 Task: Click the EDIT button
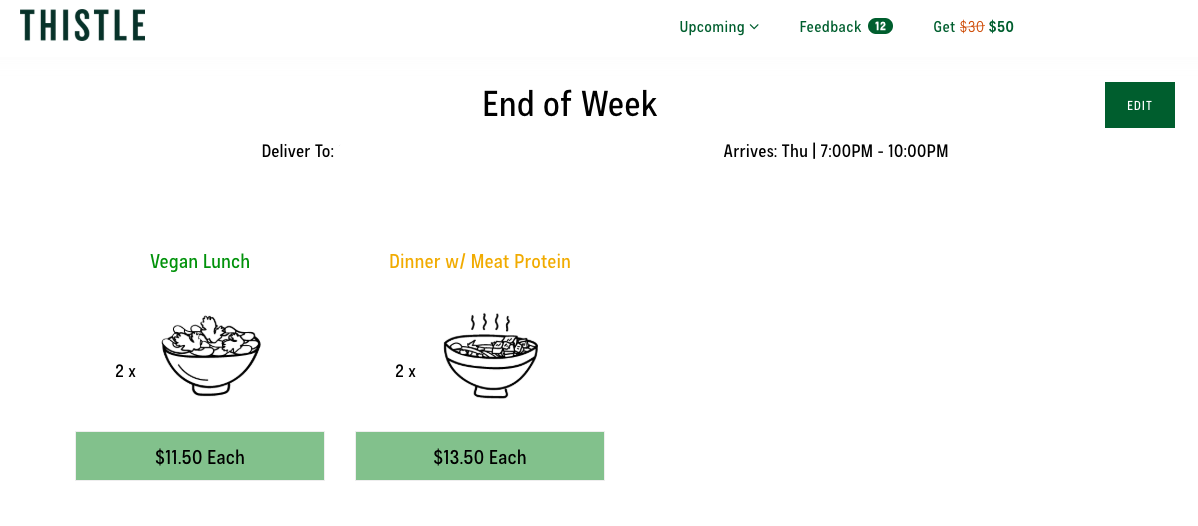1139,105
